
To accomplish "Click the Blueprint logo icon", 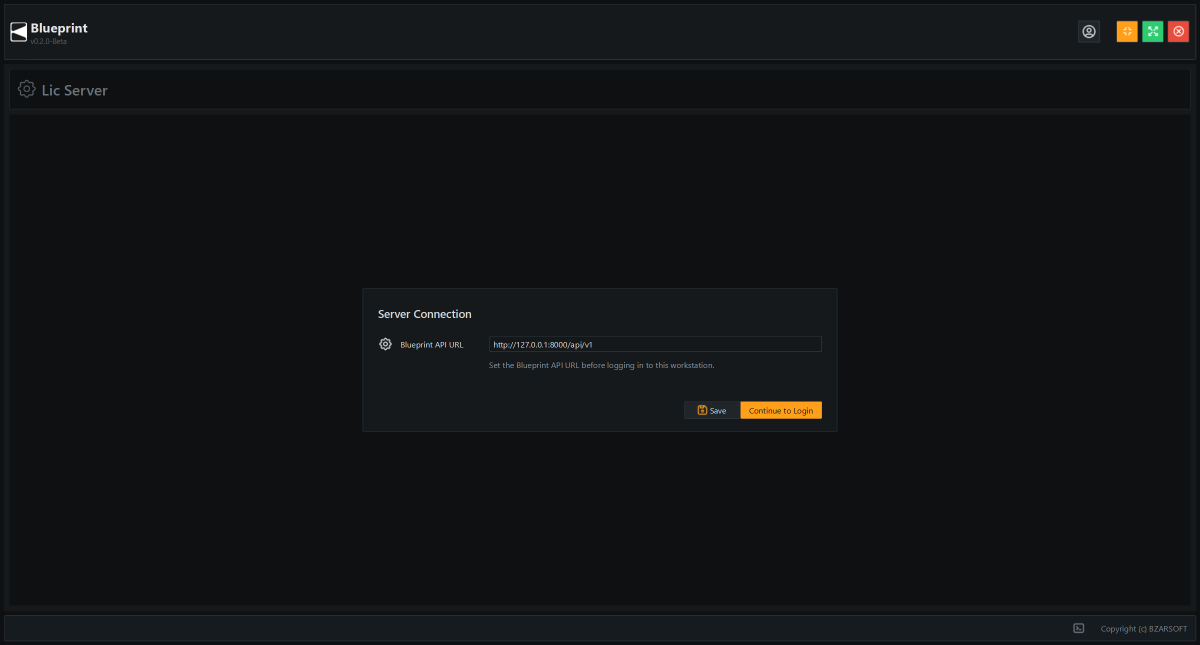I will tap(19, 32).
